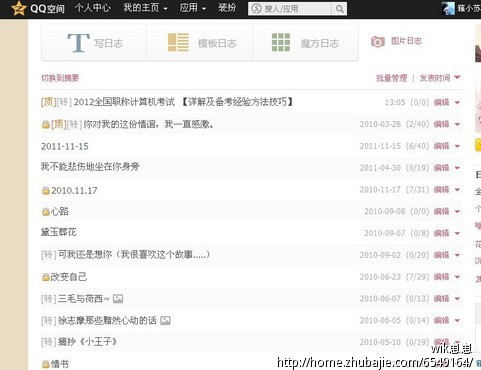Click 批量管理 link
Screen dimensions: 481x370
[x=392, y=78]
